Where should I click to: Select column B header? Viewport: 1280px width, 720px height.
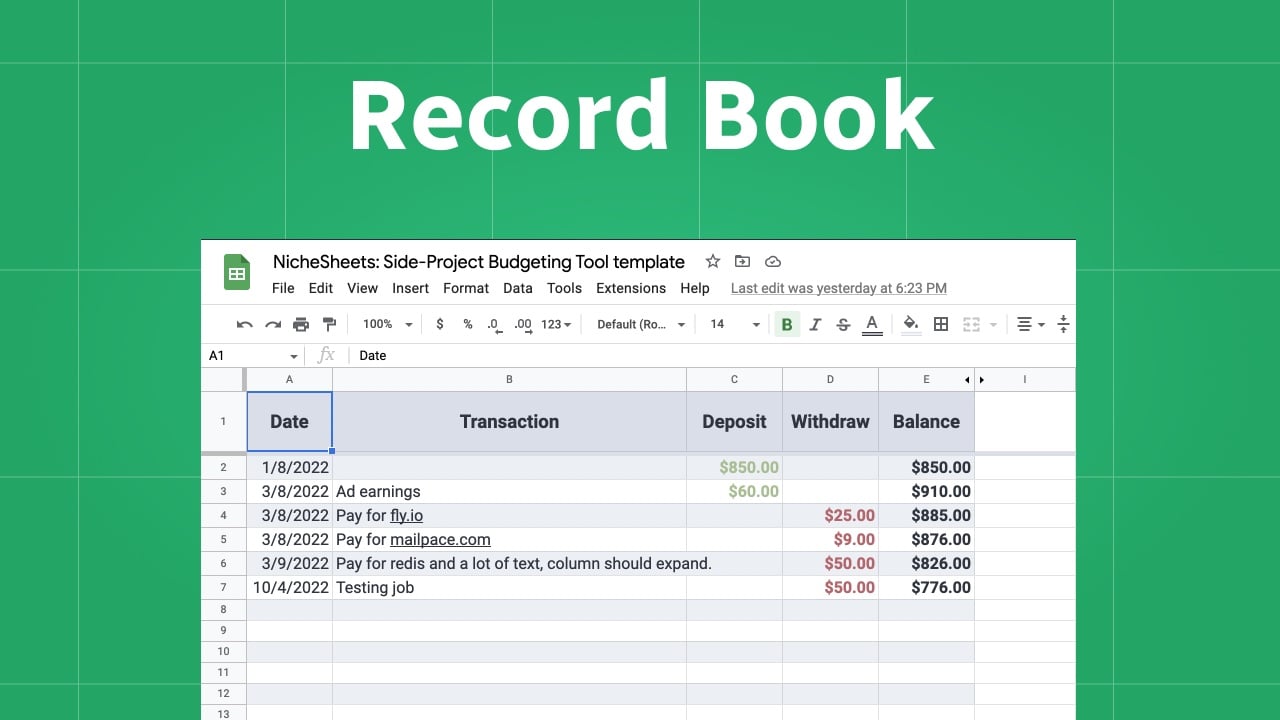pos(509,380)
